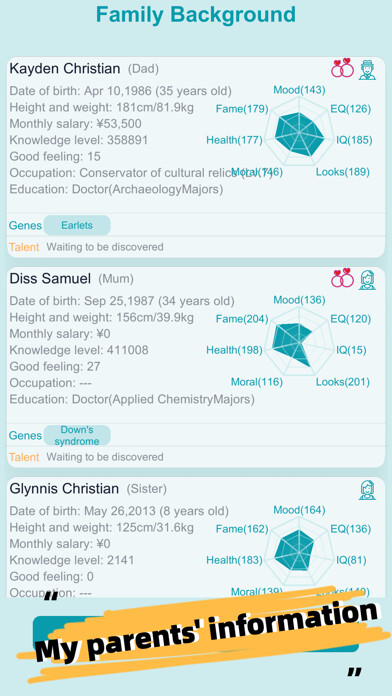Open Diss Samuel's name header

(x=50, y=279)
